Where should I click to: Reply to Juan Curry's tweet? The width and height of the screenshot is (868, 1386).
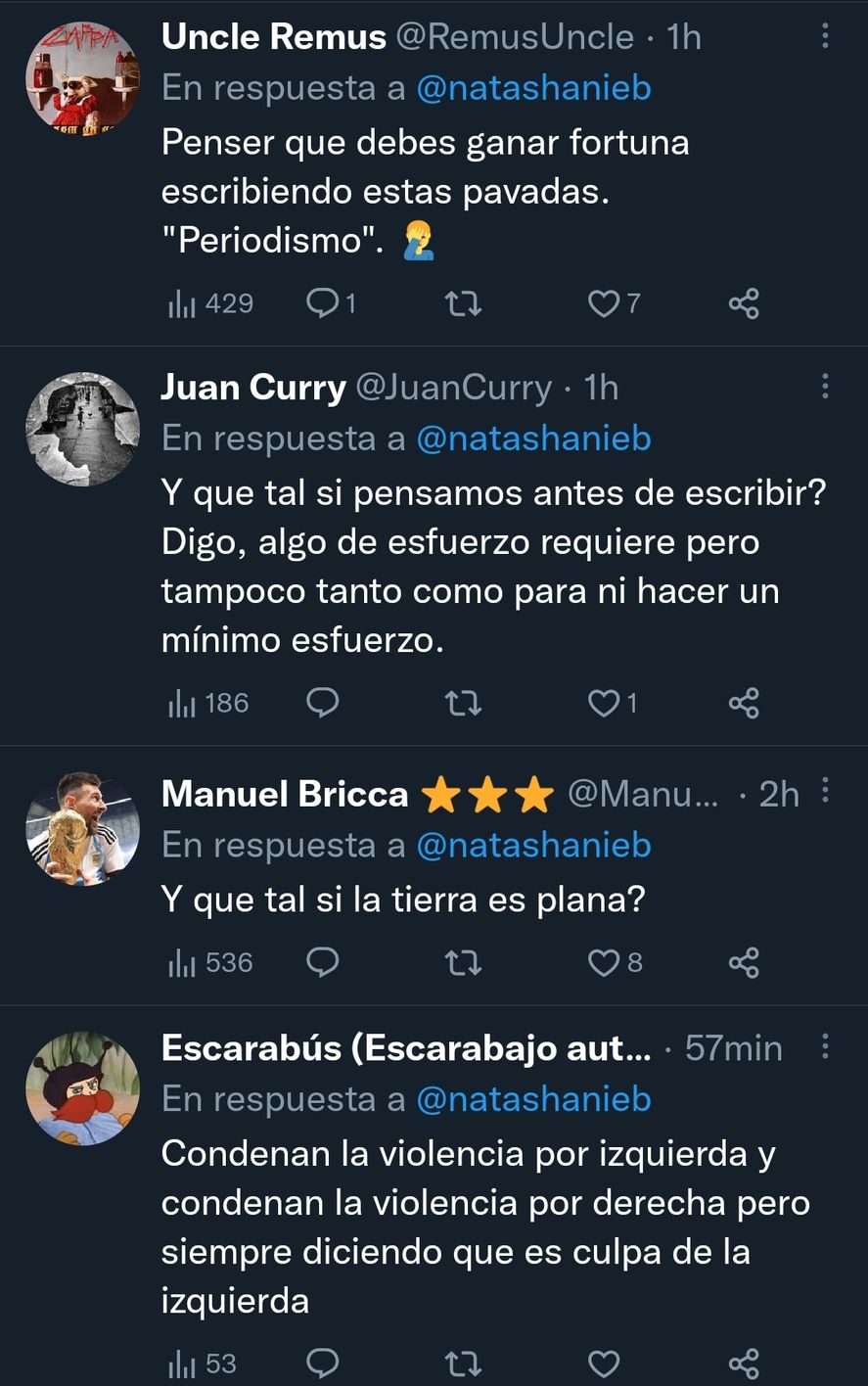click(x=322, y=703)
